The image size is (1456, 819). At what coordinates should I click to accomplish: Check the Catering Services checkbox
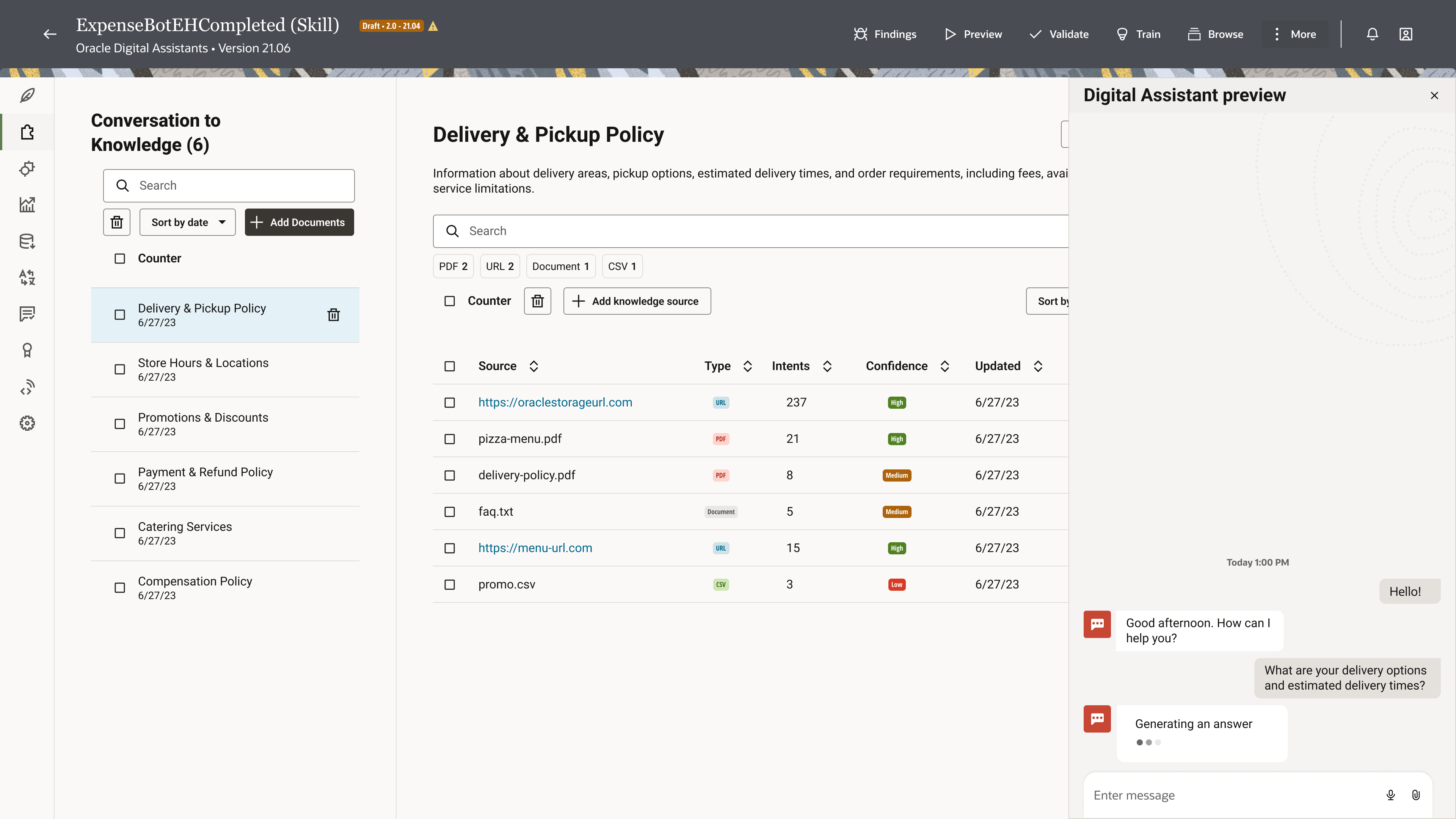coord(120,533)
